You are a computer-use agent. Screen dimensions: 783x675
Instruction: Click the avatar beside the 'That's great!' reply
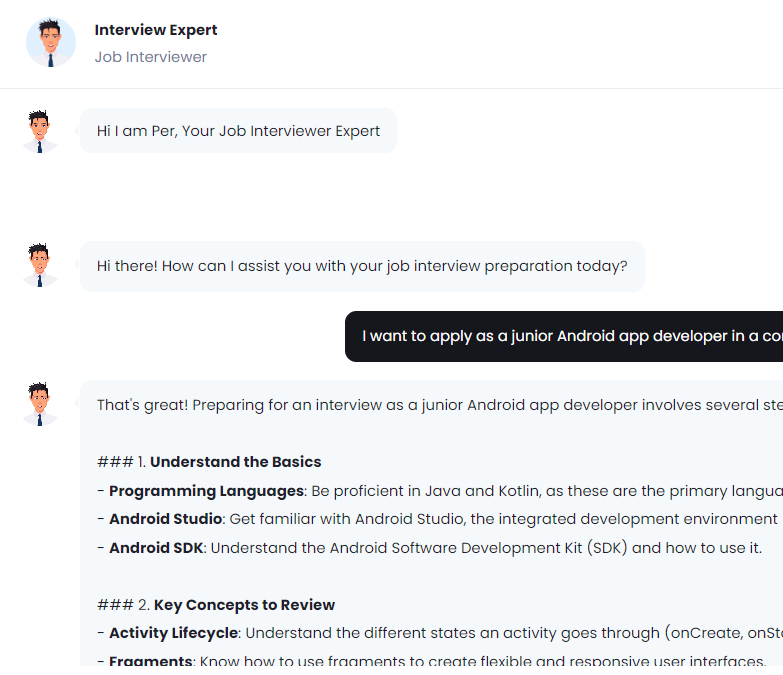tap(39, 404)
